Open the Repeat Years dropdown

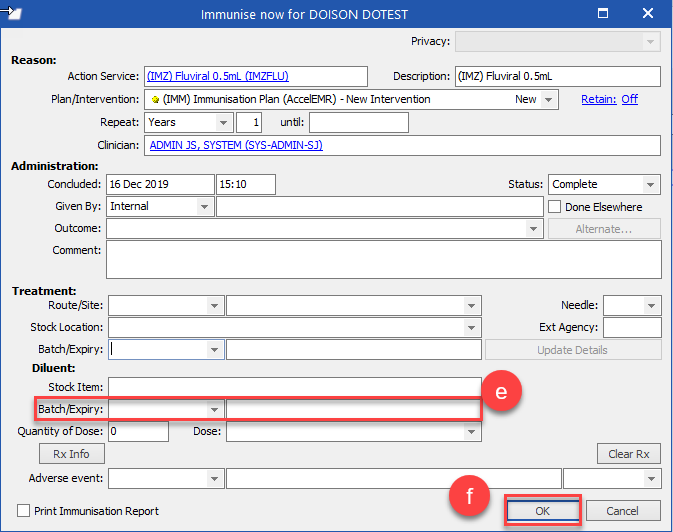point(223,123)
